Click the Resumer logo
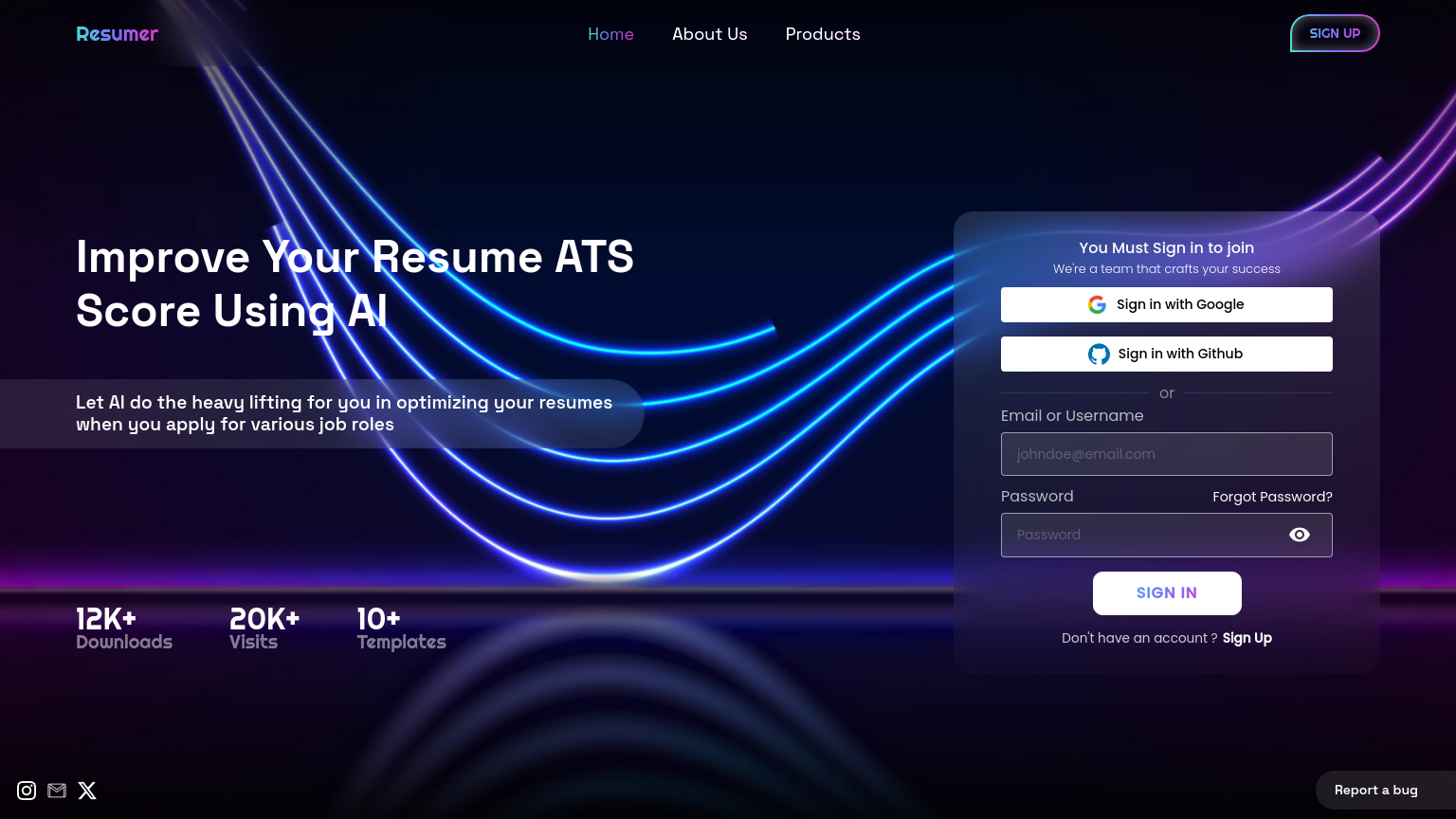Screen dimensions: 1456x819 [117, 34]
